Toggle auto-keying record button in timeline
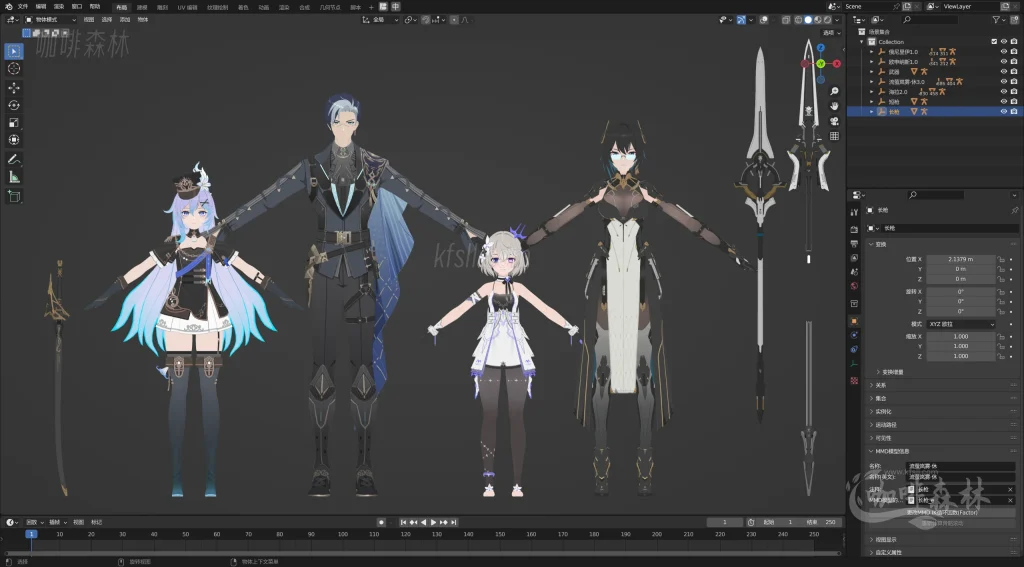 tap(381, 522)
